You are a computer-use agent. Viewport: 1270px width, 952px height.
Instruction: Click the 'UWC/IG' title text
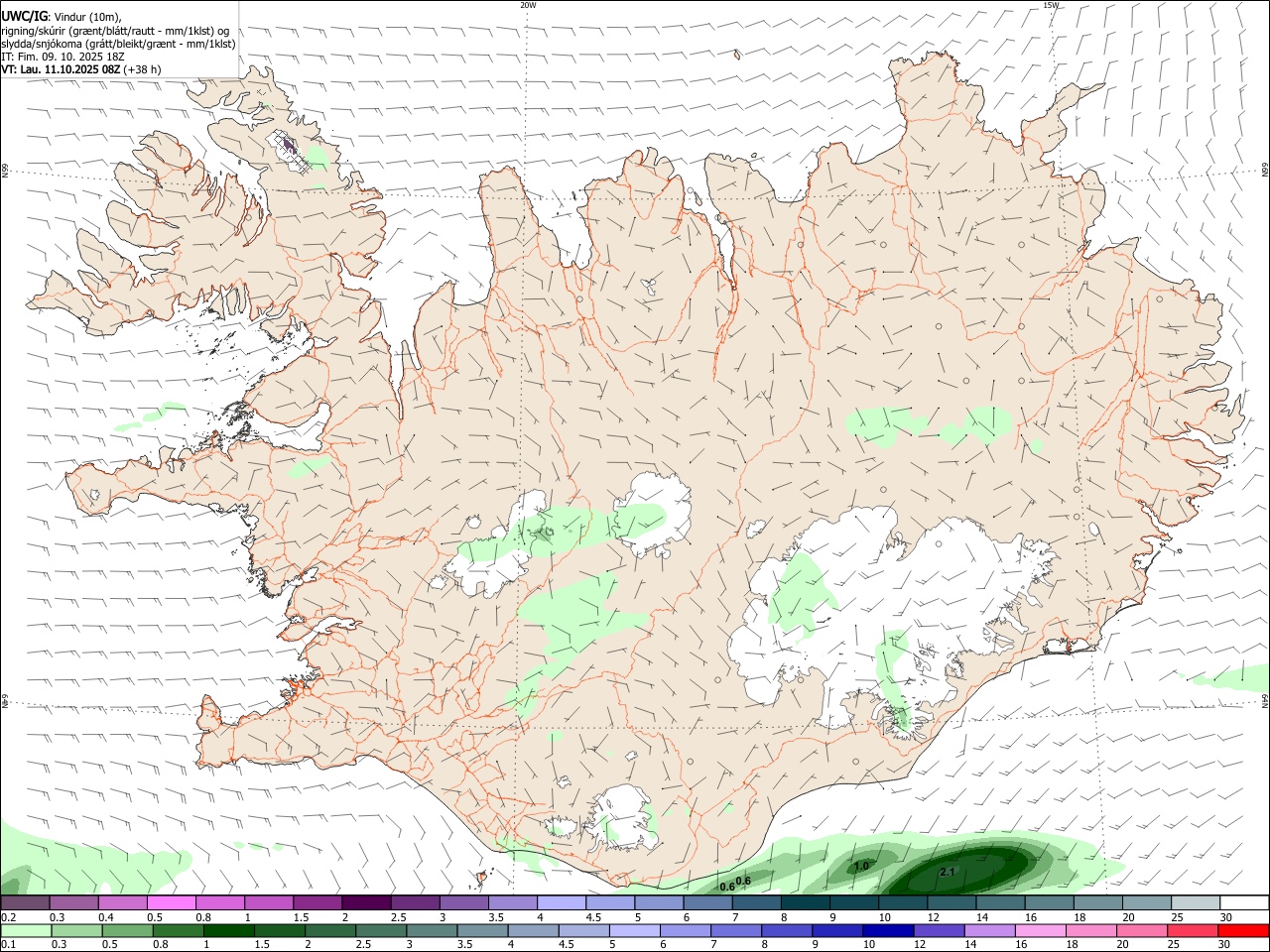24,17
